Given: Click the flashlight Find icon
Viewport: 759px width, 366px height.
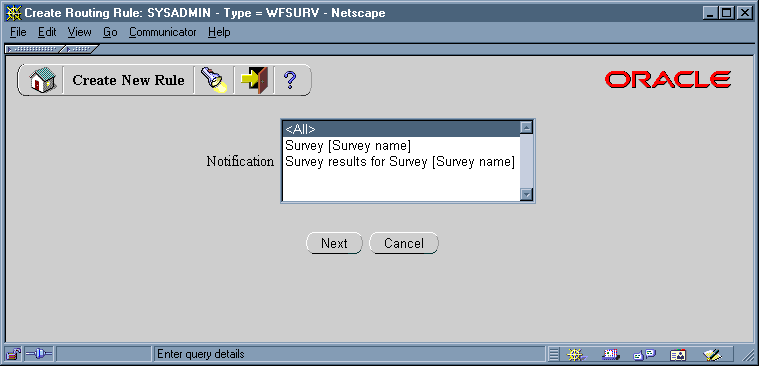Looking at the screenshot, I should [x=214, y=80].
